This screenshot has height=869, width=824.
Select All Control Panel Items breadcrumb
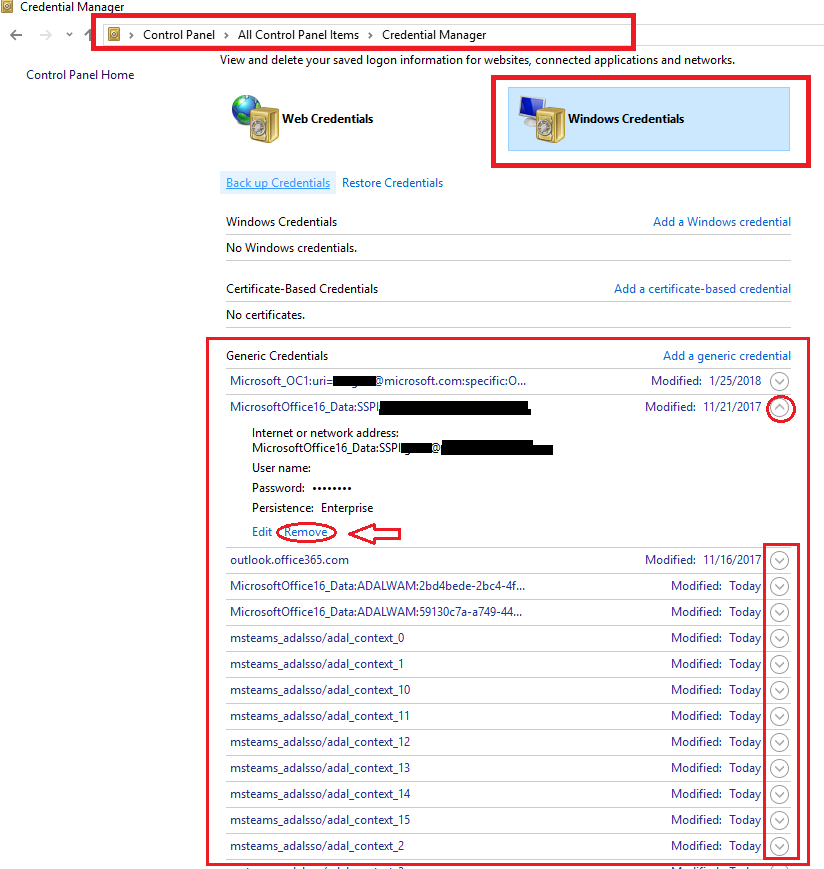coord(298,35)
